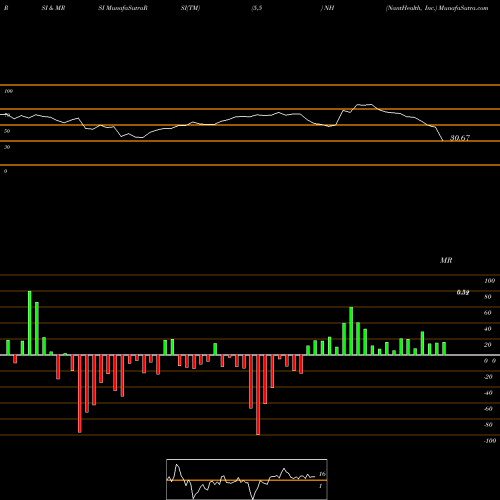Click the RSI axis label 0
This screenshot has width=500, height=500.
tap(5, 171)
